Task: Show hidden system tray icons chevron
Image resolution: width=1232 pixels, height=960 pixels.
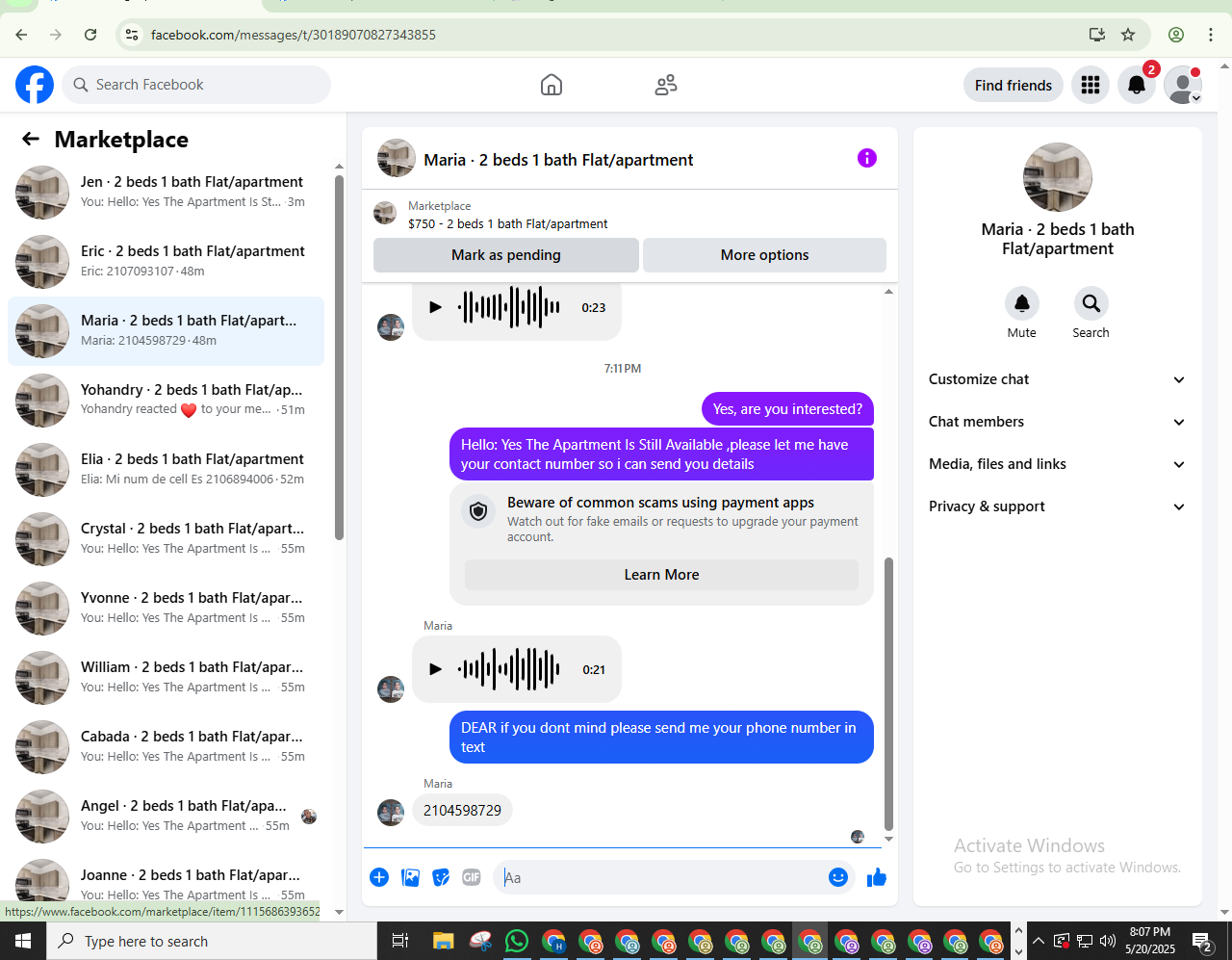Action: (x=1039, y=941)
